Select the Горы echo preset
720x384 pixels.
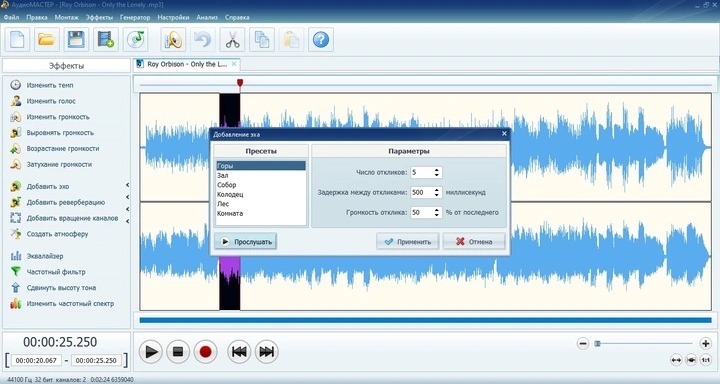260,166
